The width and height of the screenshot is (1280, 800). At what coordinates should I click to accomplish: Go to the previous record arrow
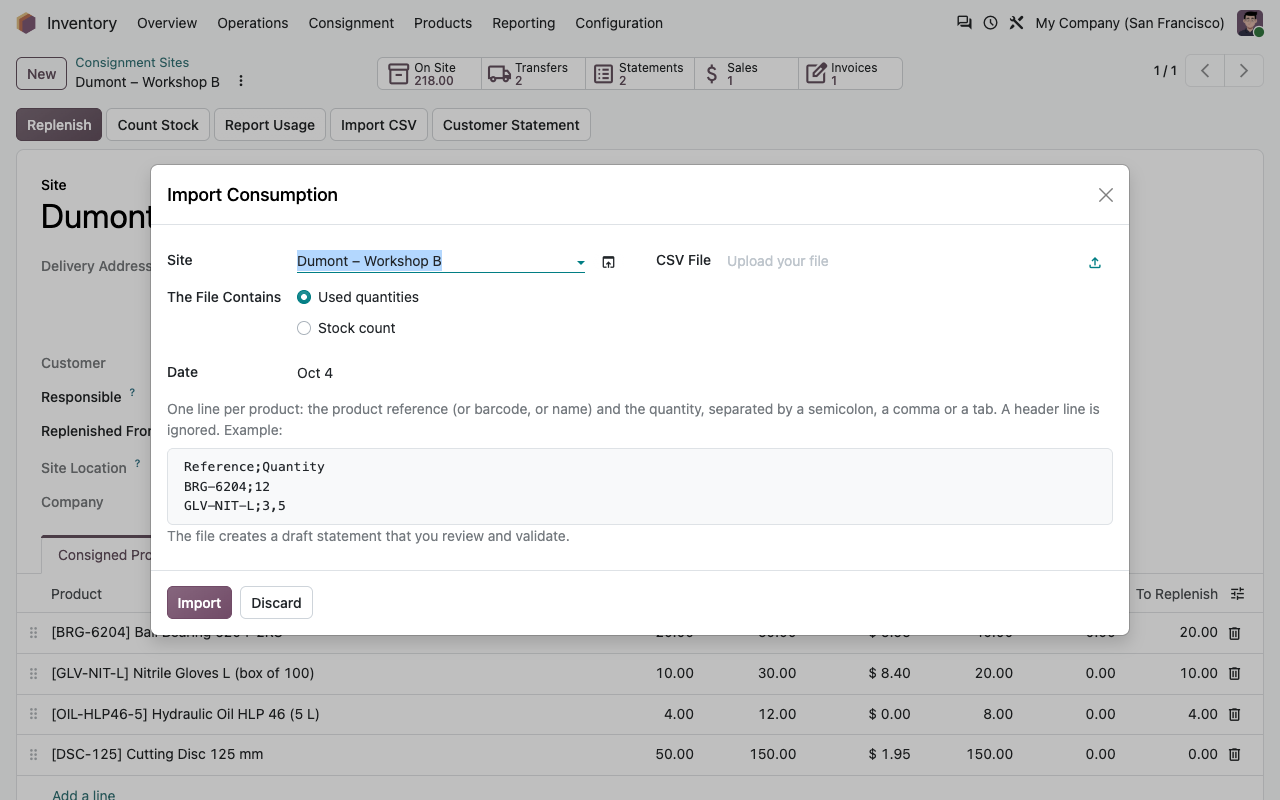(x=1206, y=71)
